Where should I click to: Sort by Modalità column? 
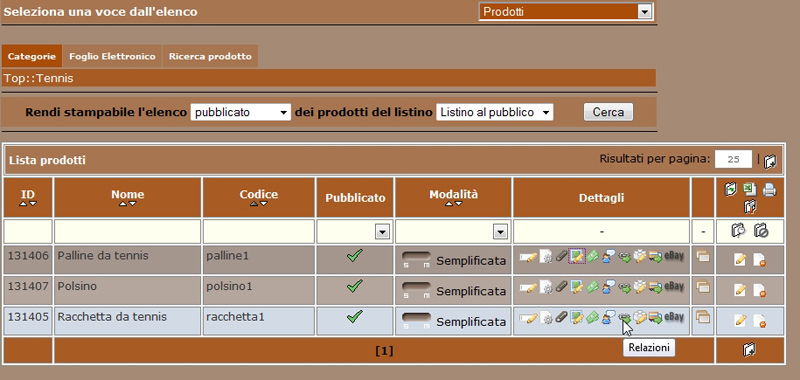coord(454,197)
